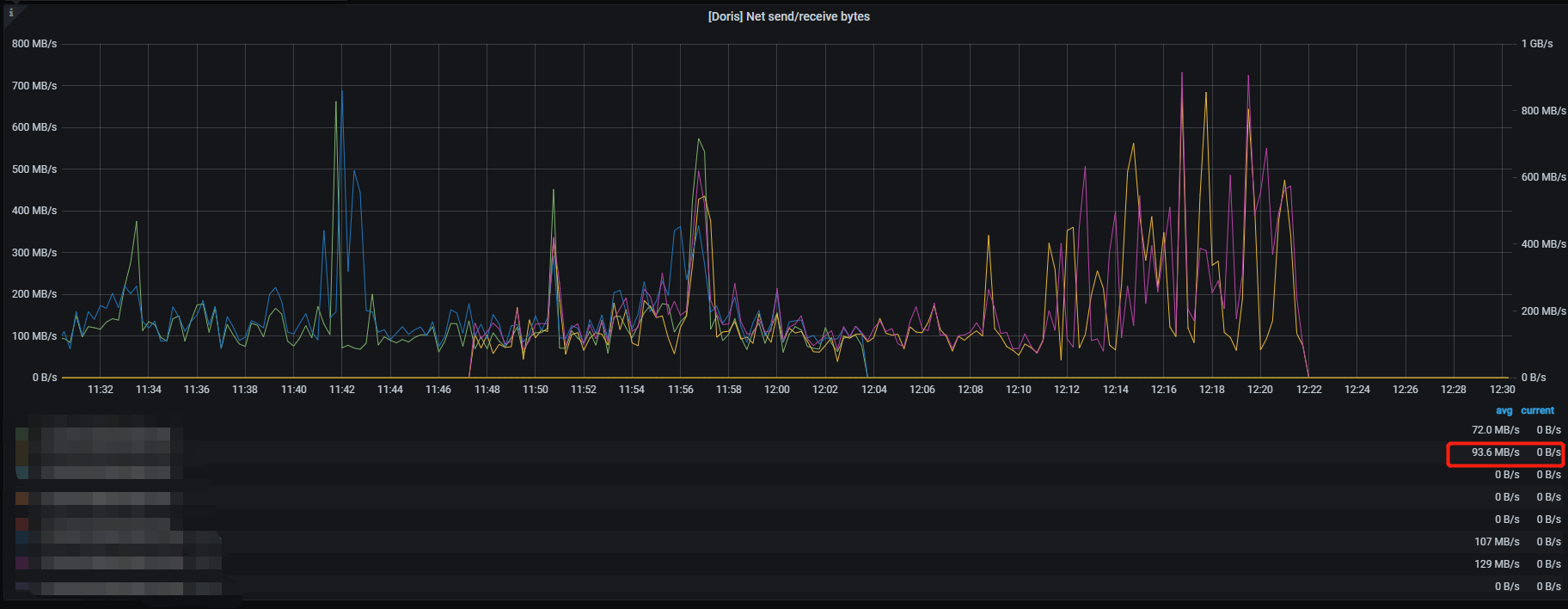Click the 12:04 label on the time axis
Viewport: 1568px width, 609px height.
(x=874, y=390)
